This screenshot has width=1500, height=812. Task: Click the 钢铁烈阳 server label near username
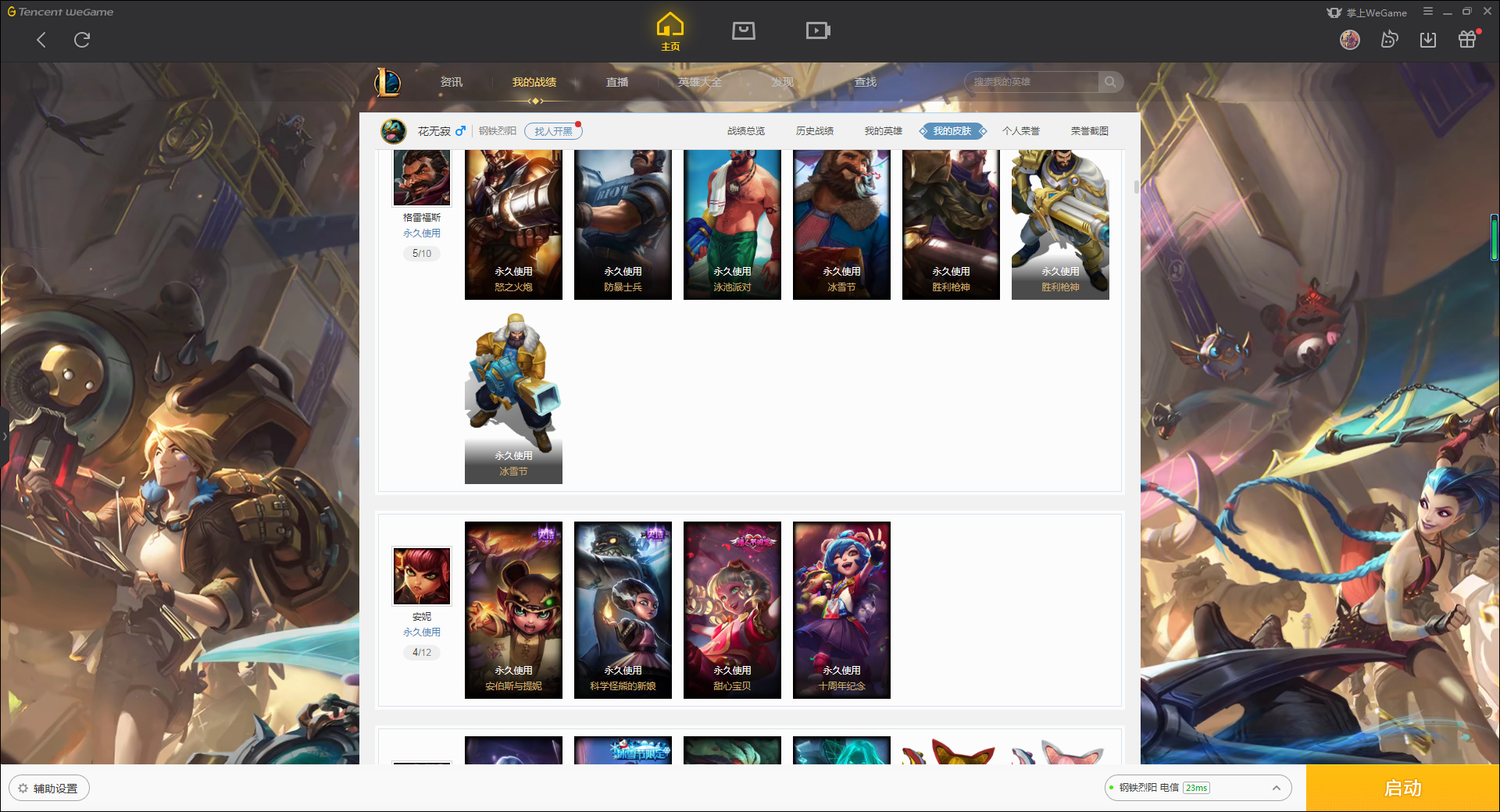pos(498,131)
